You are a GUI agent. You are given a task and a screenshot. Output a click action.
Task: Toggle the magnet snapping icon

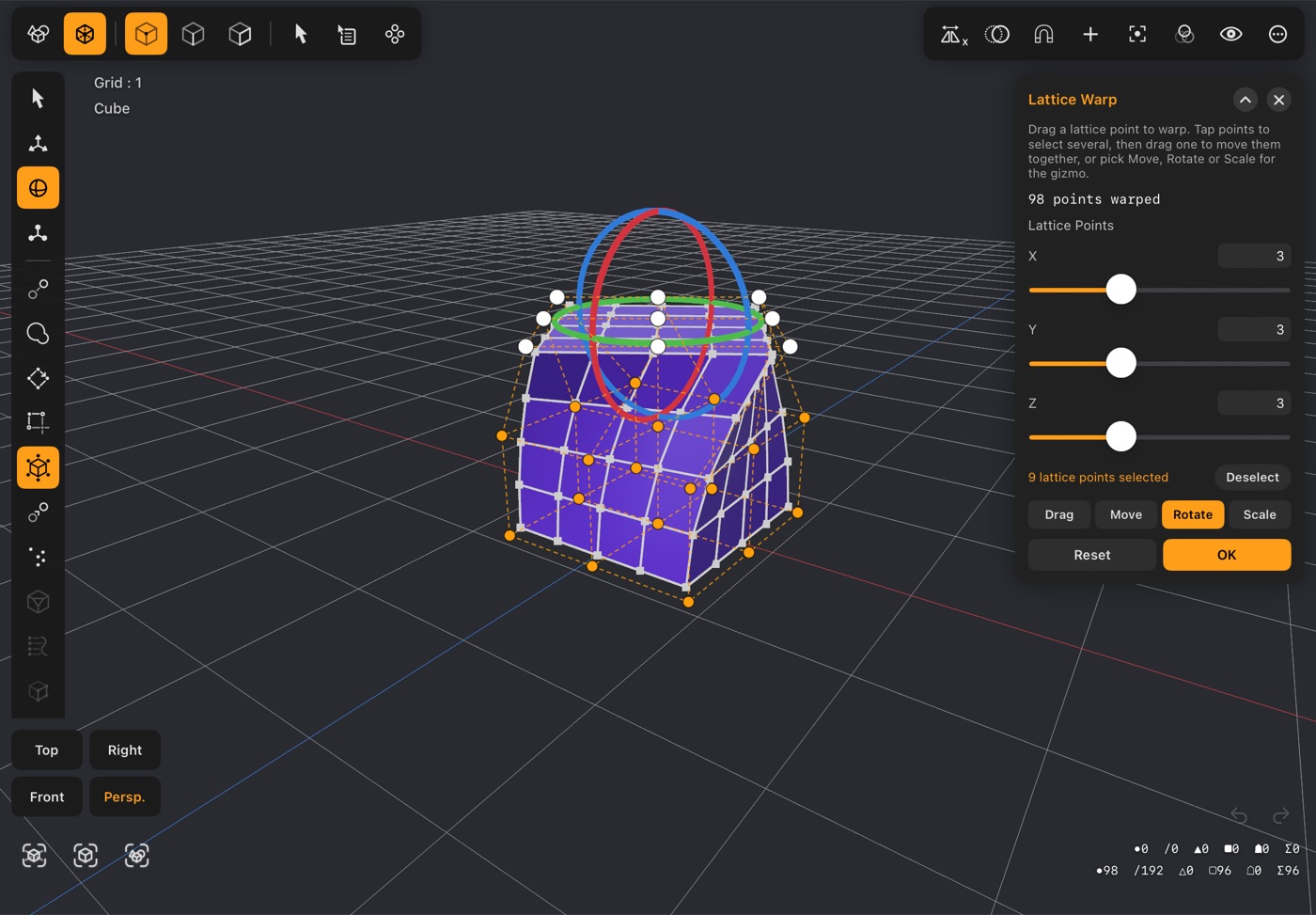tap(1043, 35)
